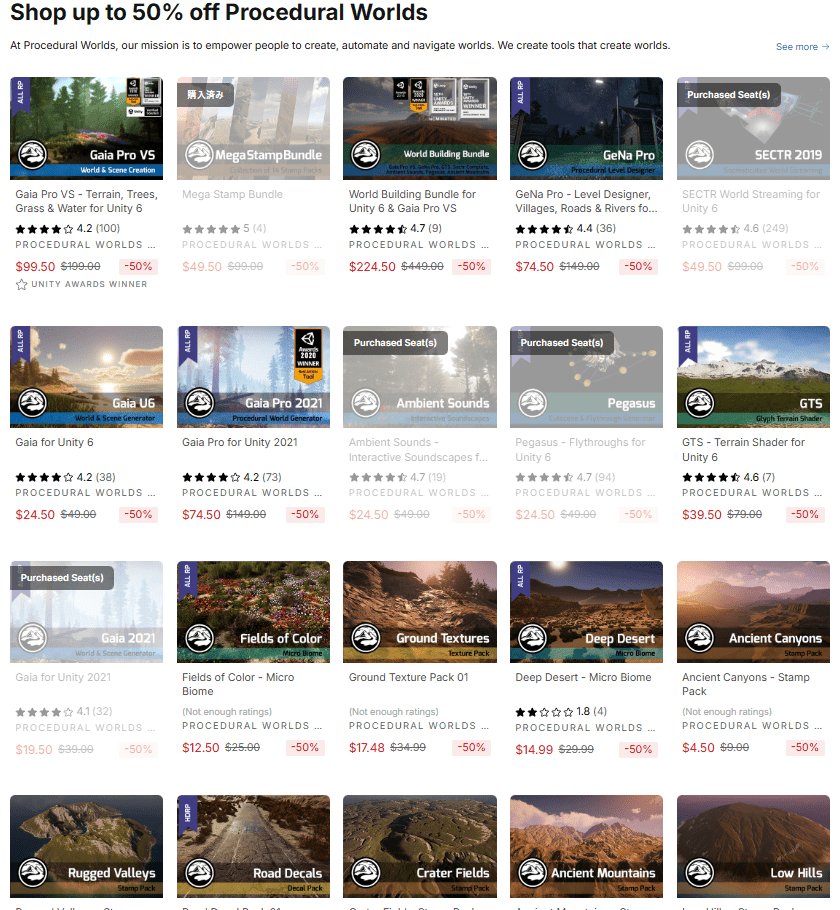Click SECTR World Streaming title

pos(751,201)
